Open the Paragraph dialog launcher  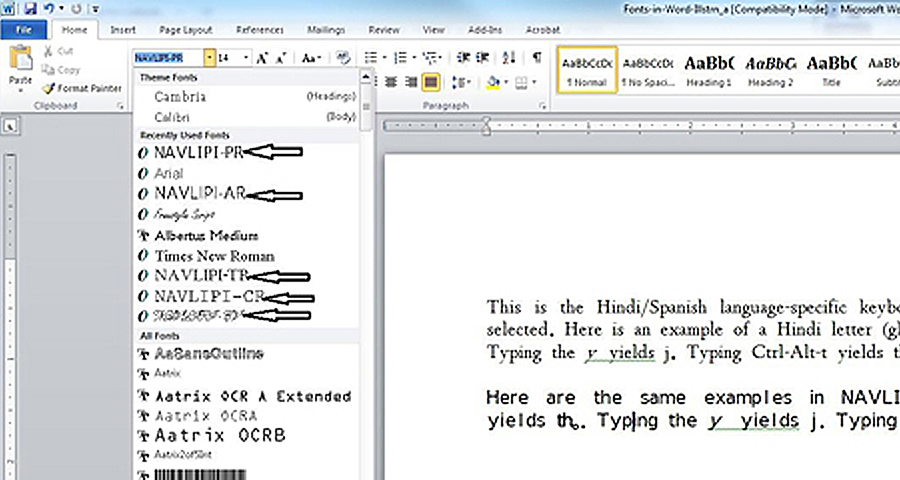click(x=542, y=106)
